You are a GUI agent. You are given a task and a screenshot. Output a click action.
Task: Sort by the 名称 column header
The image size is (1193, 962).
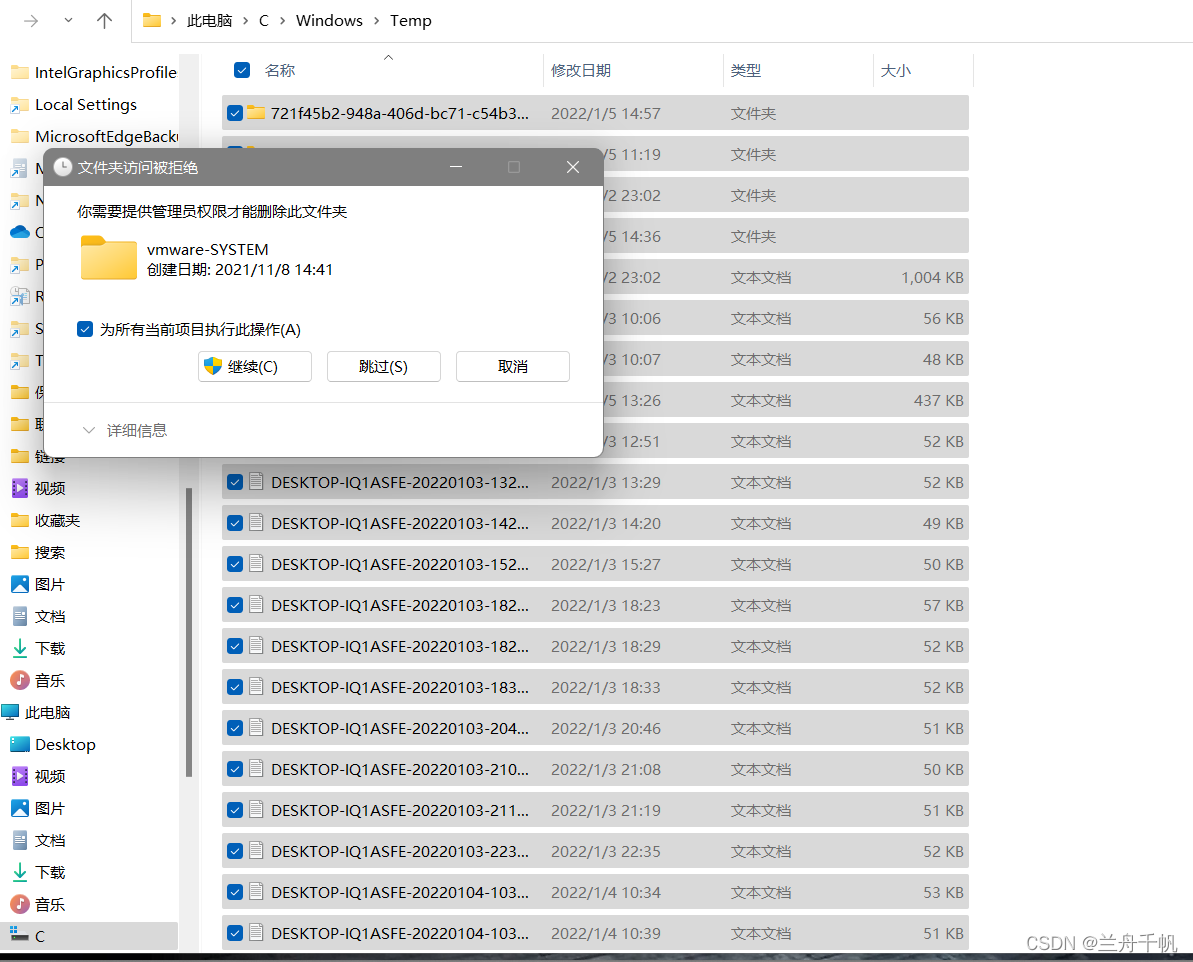(279, 71)
